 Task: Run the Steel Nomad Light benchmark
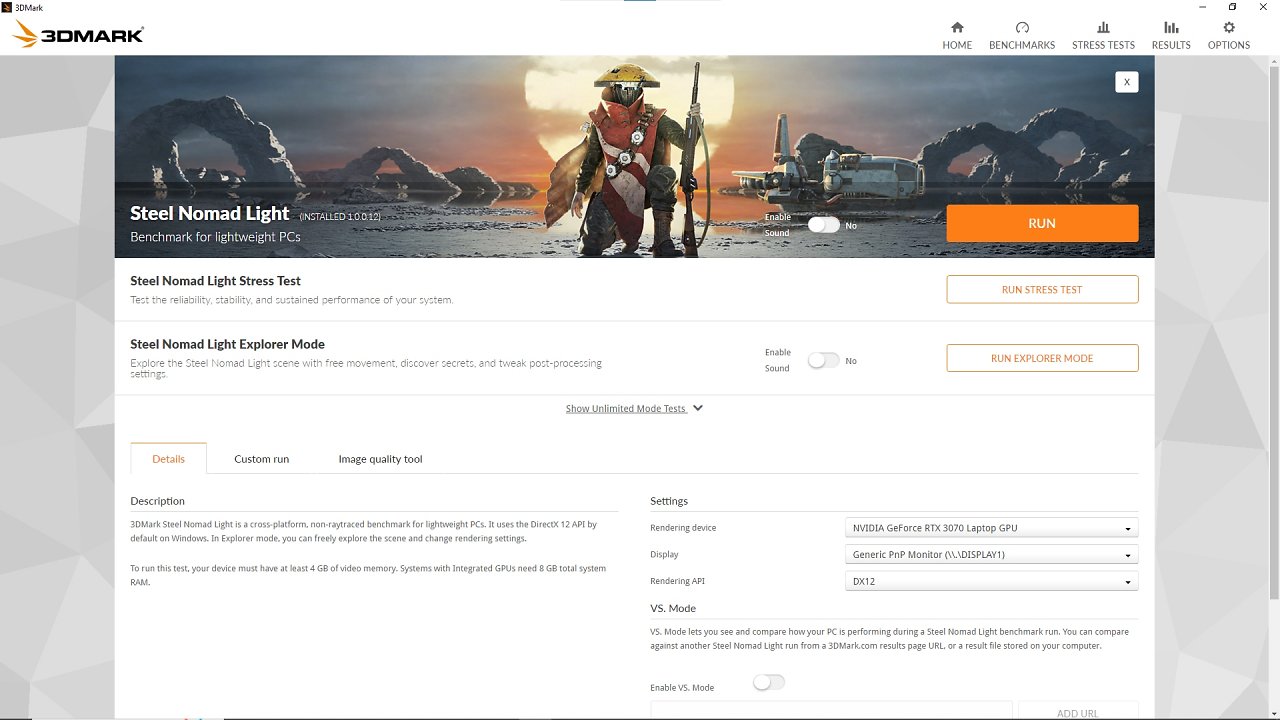1042,223
